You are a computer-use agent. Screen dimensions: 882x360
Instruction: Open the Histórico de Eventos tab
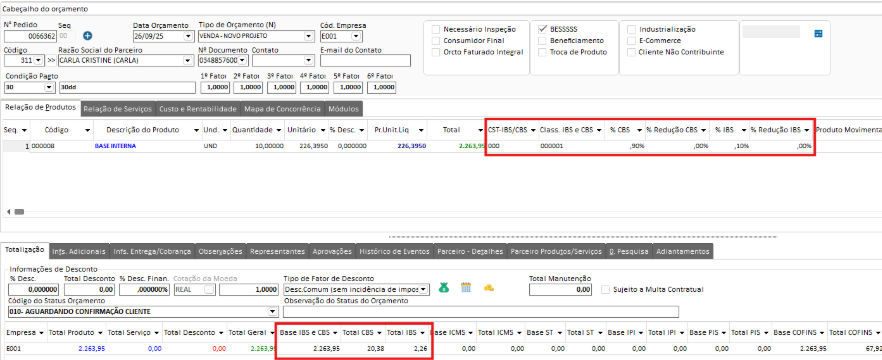(394, 251)
